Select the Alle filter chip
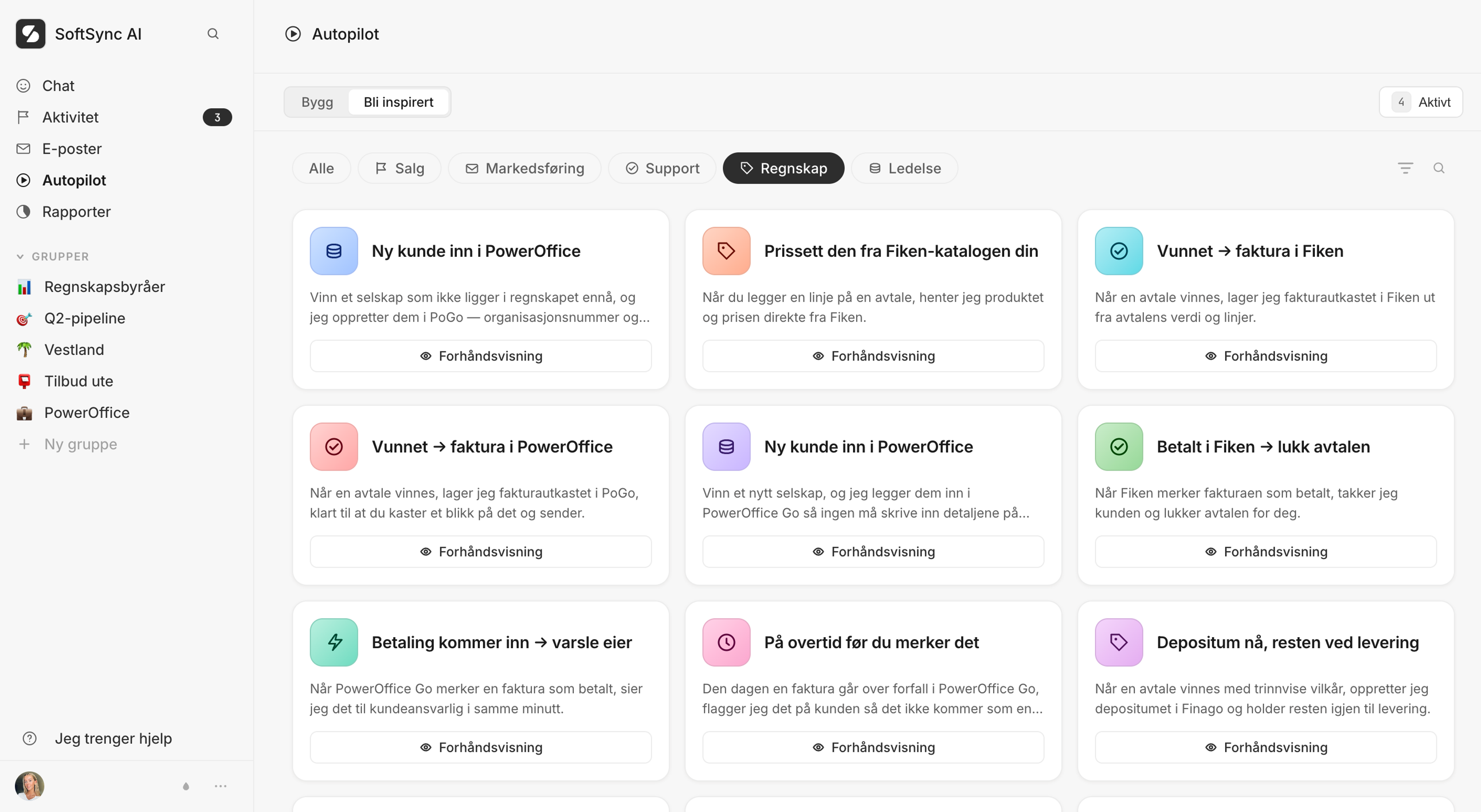This screenshot has height=812, width=1481. tap(321, 168)
